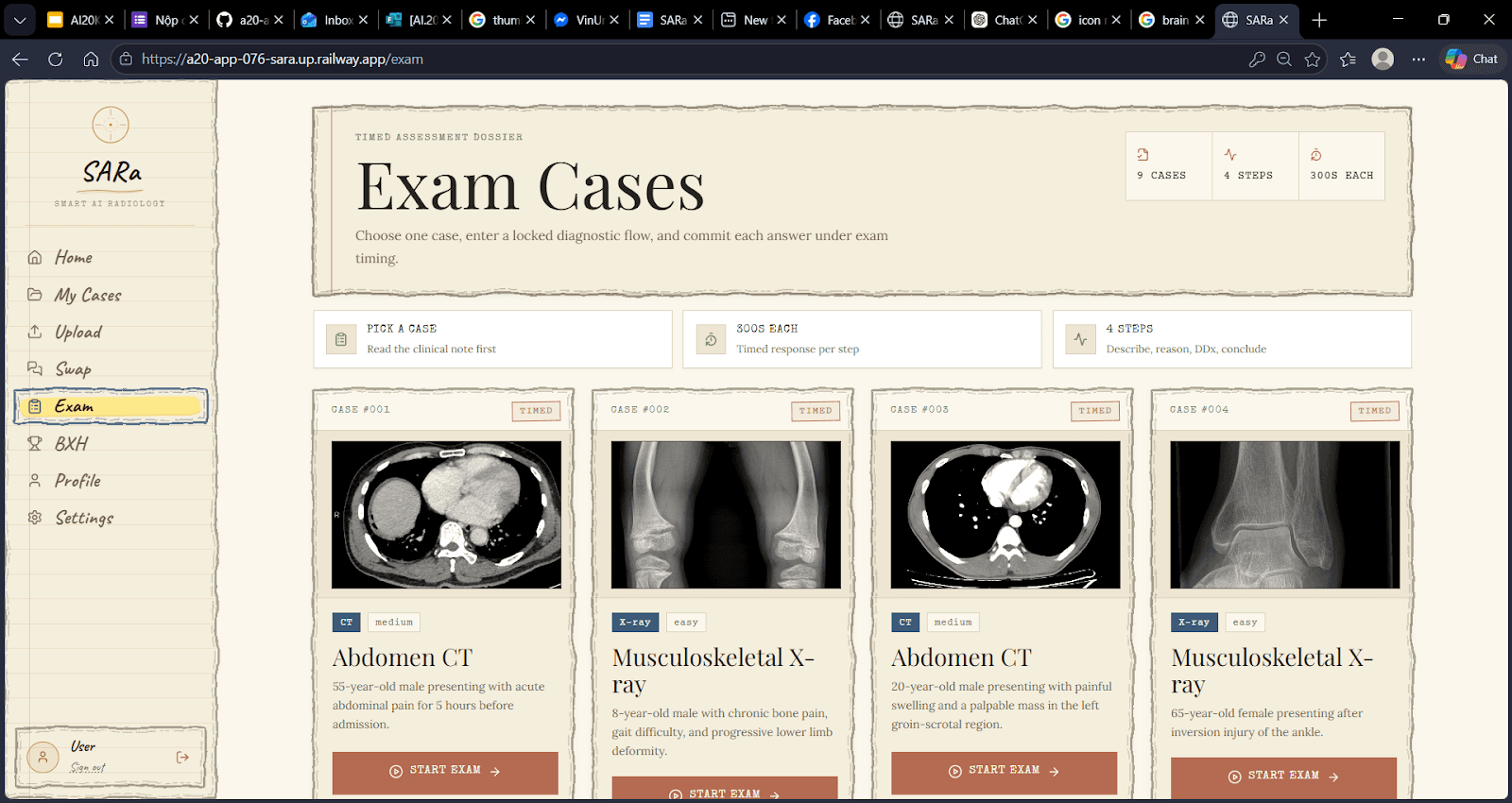The width and height of the screenshot is (1512, 803).
Task: Click the address bar URL
Action: 283,59
